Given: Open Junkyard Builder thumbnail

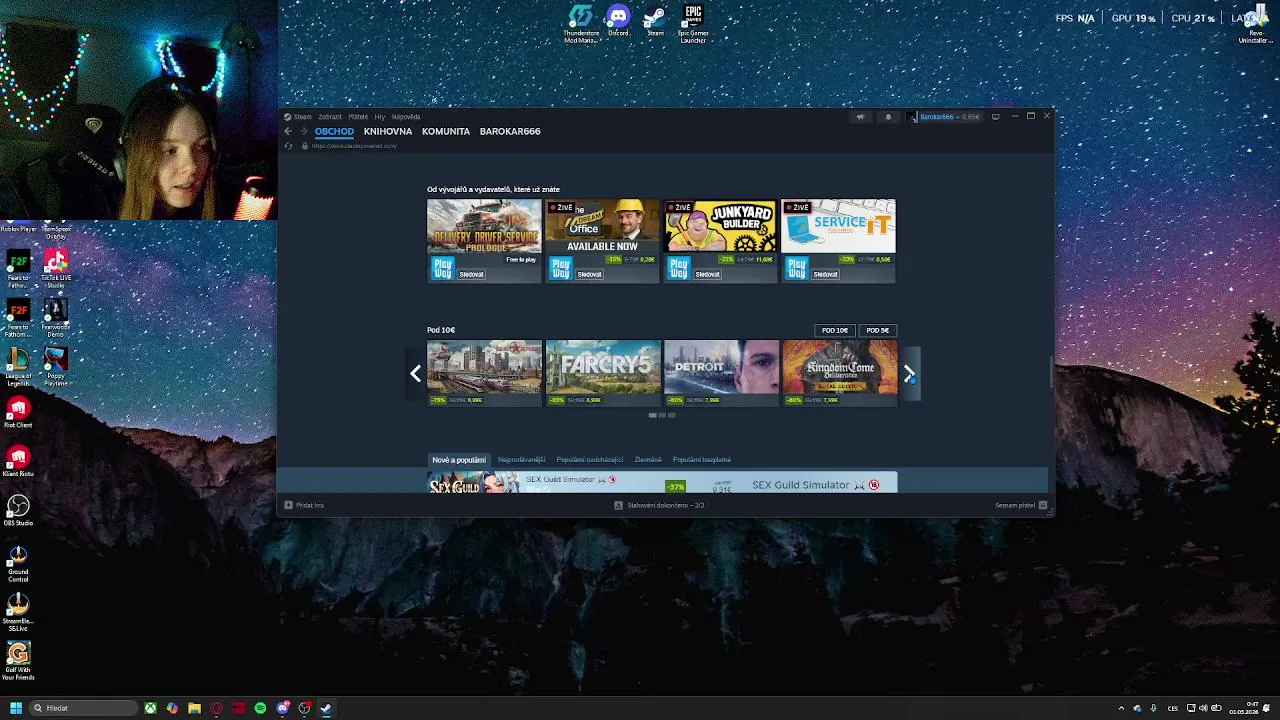Looking at the screenshot, I should point(720,226).
